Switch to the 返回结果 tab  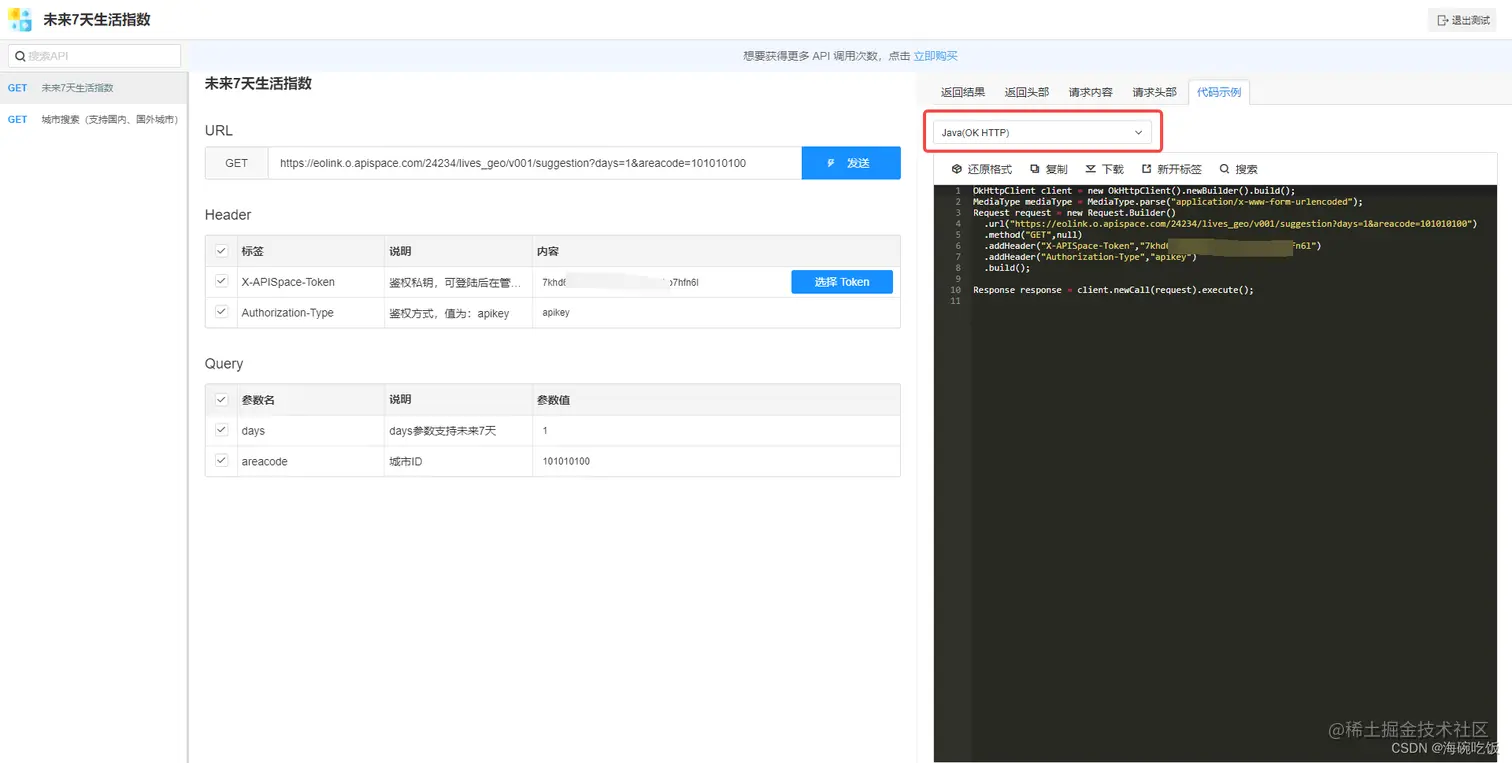[961, 91]
